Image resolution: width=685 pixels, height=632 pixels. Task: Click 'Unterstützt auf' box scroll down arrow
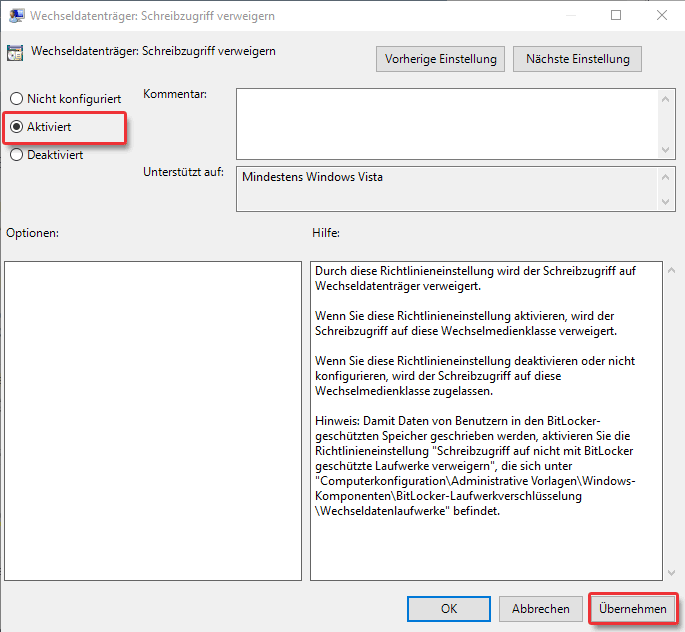(x=668, y=203)
